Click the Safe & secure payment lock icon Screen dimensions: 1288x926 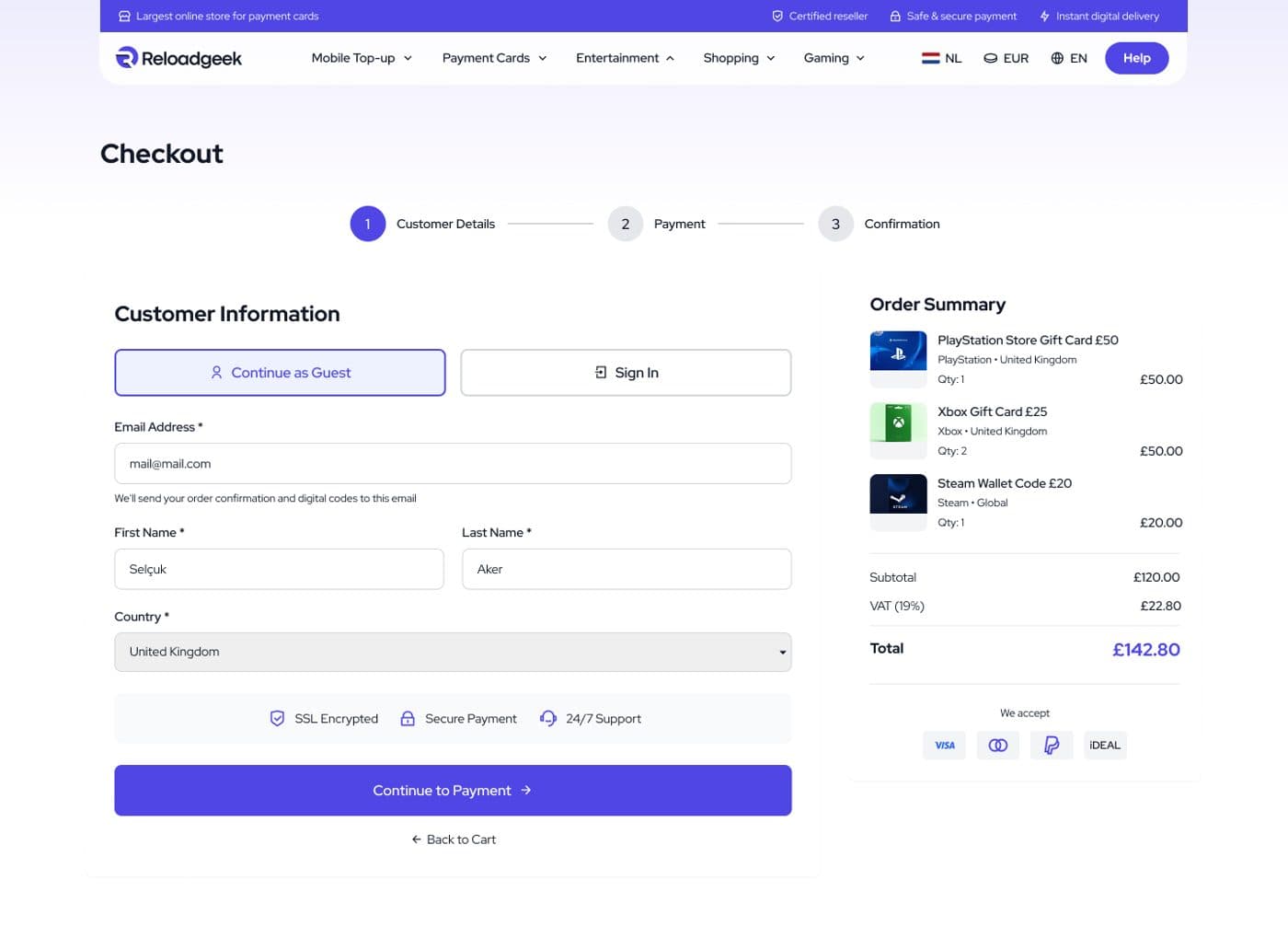point(895,17)
